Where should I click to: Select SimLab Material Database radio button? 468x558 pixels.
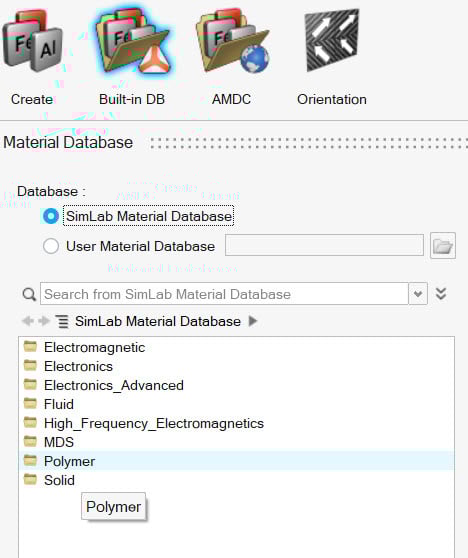click(51, 216)
